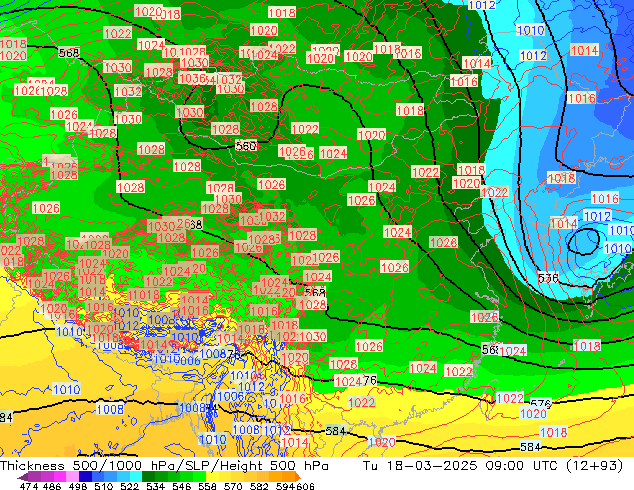Click the 1036 pressure label
Screen dimensions: 634x490
tap(192, 78)
